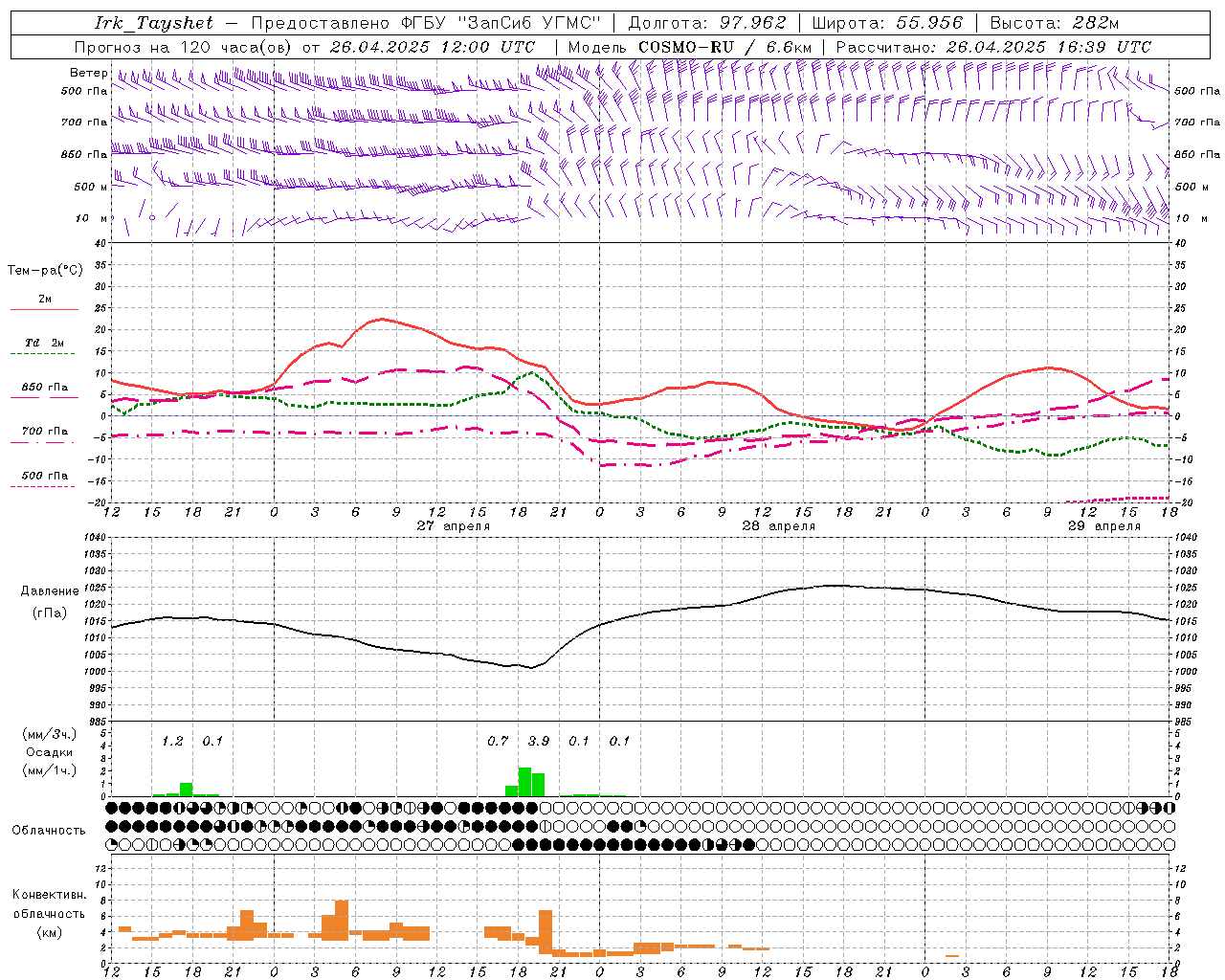Click the "Конвективн." convective cloud label
The height and width of the screenshot is (980, 1225).
coord(49,895)
